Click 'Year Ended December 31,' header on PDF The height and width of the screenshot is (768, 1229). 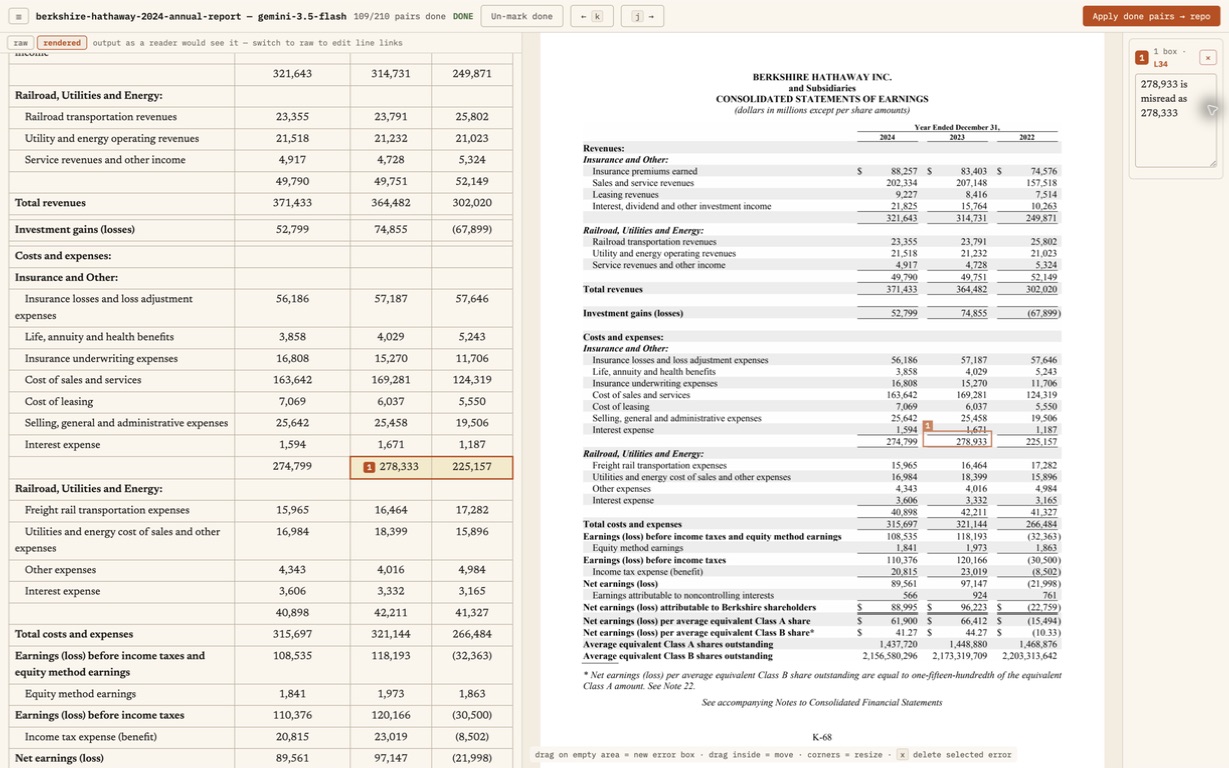[957, 127]
